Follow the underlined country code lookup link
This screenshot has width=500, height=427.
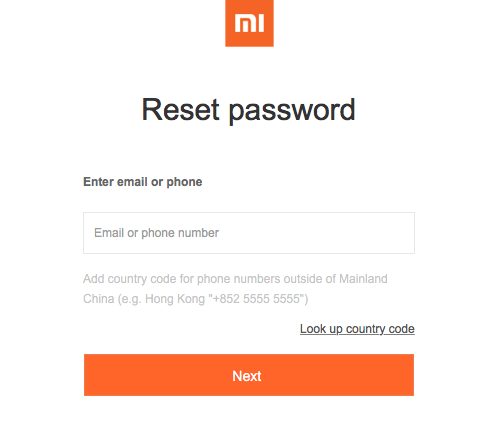(357, 329)
